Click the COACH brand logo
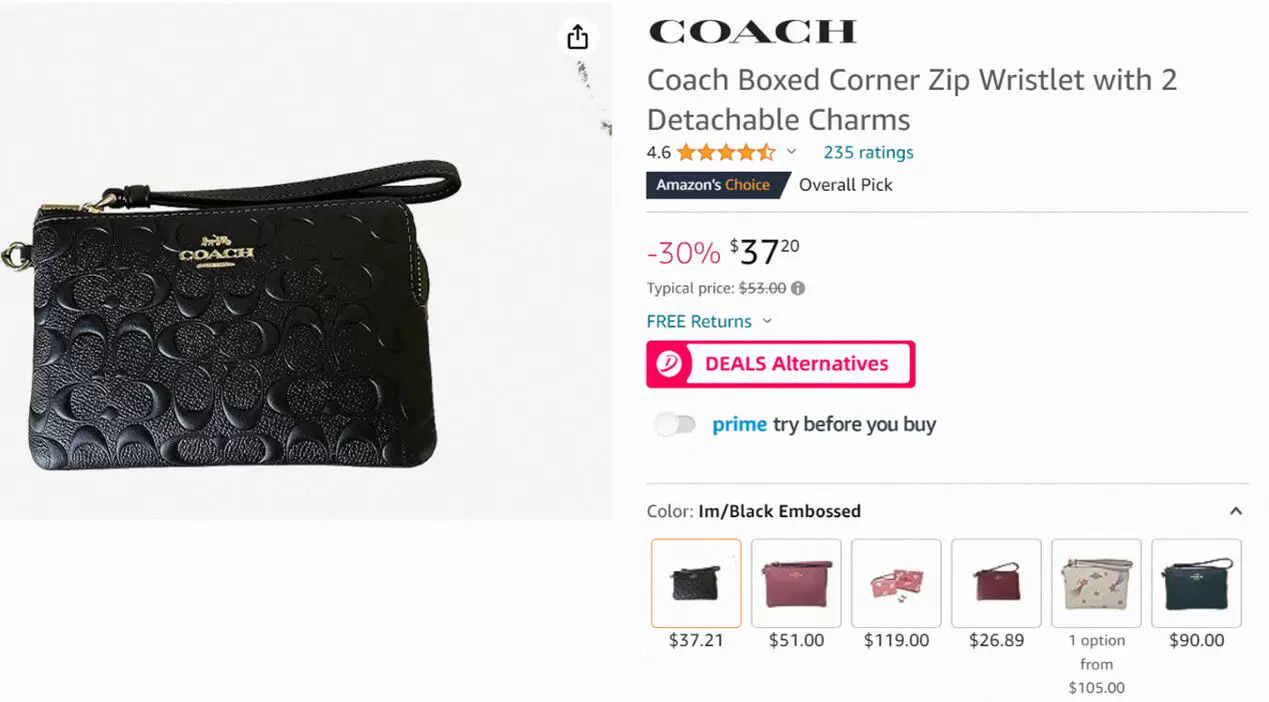Image resolution: width=1269 pixels, height=702 pixels. (x=752, y=31)
